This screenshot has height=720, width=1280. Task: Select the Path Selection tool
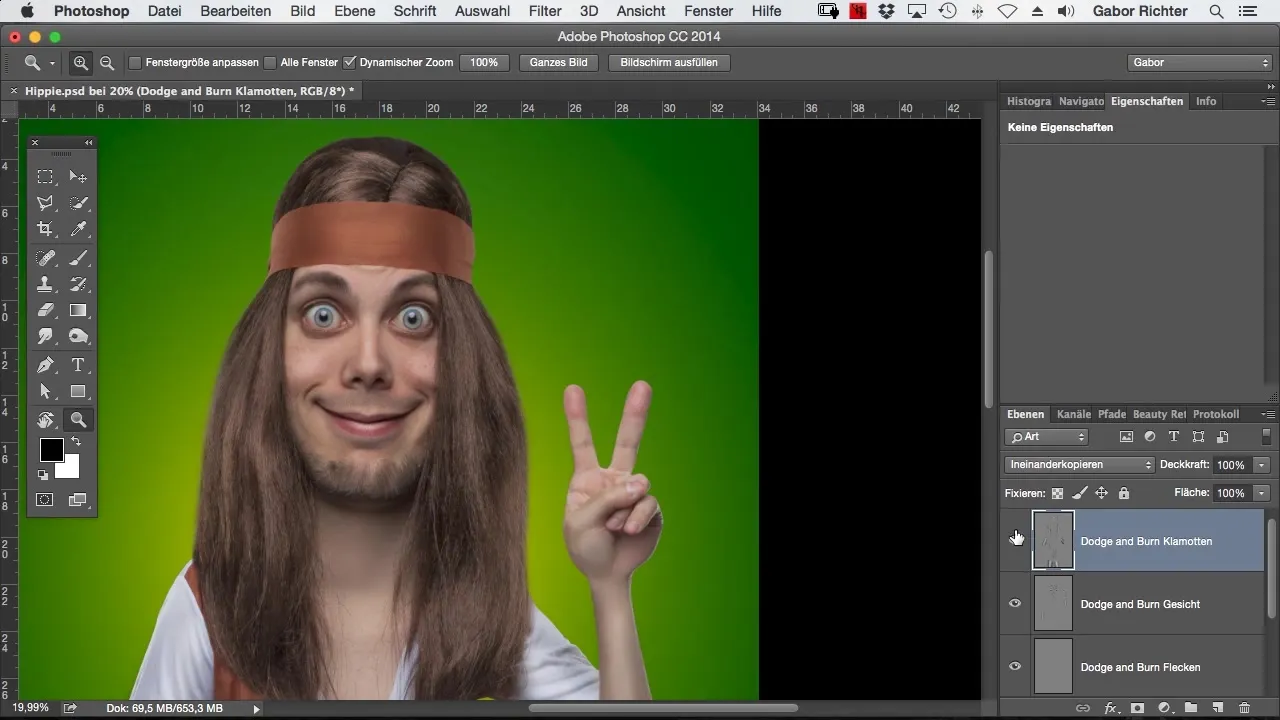[45, 391]
